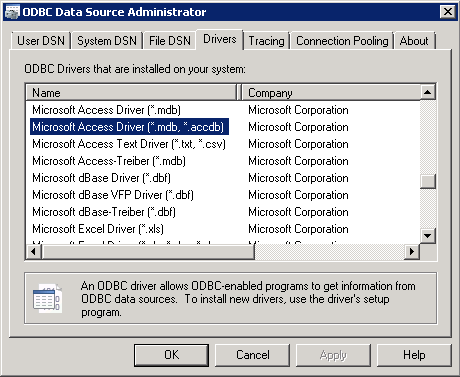Sort drivers by the Company column header
Screen dimensions: 460x377
point(331,92)
